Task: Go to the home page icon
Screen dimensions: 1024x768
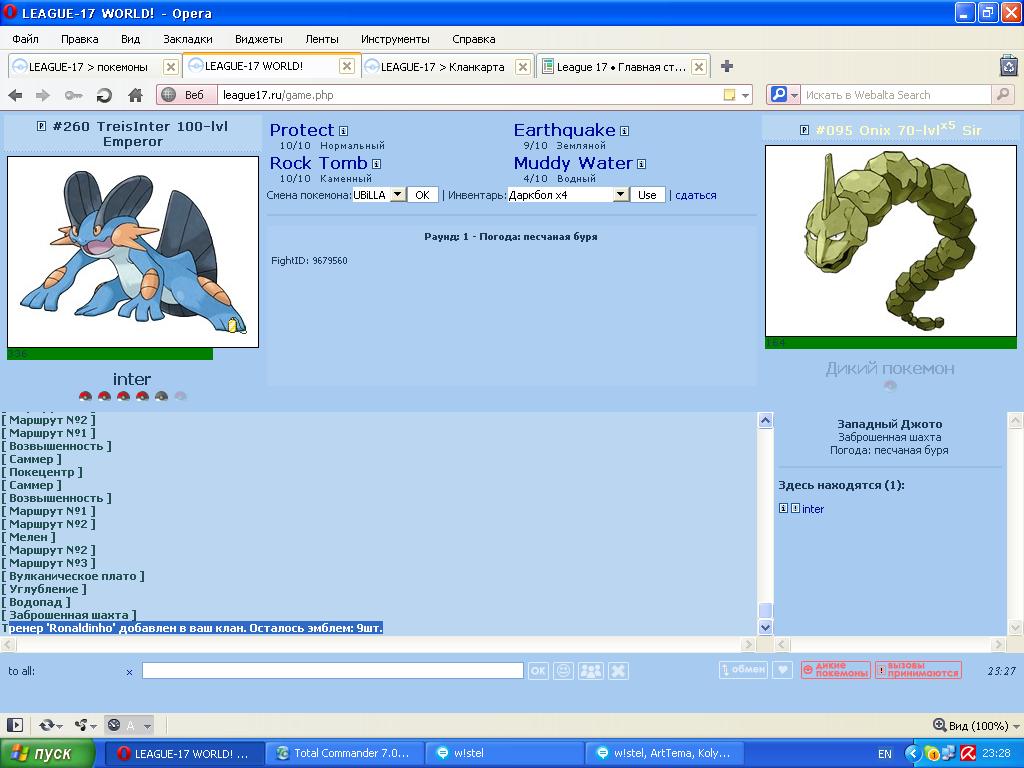Action: 135,95
